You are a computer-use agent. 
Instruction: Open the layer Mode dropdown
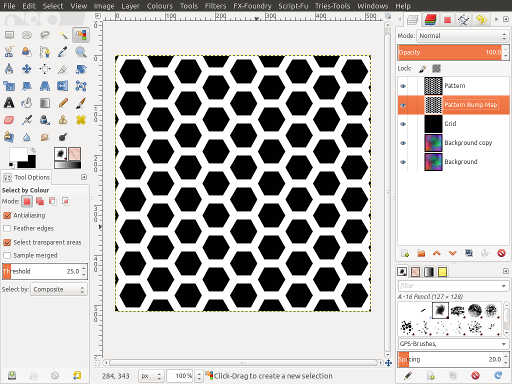[463, 36]
